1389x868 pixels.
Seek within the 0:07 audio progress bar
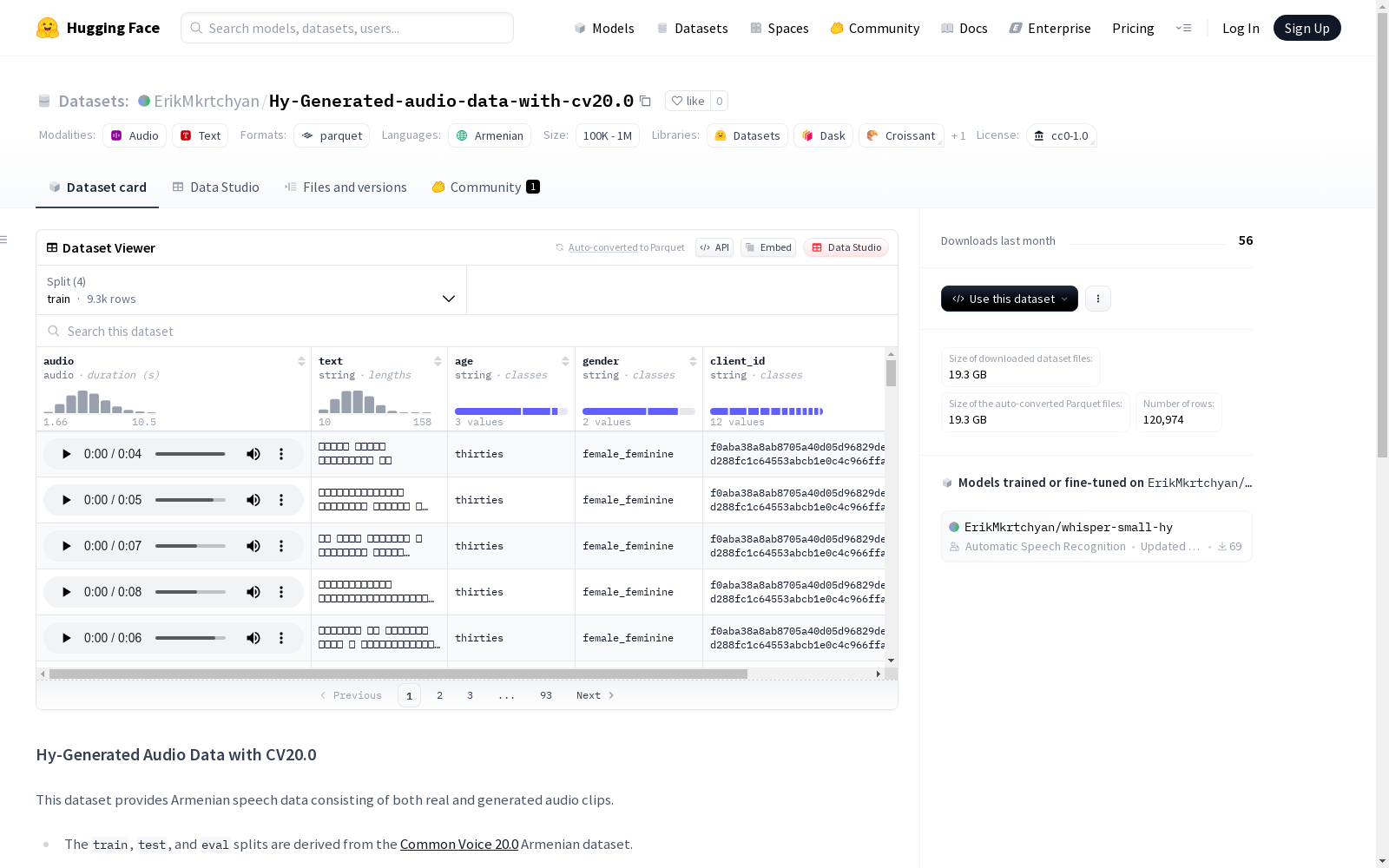tap(190, 546)
